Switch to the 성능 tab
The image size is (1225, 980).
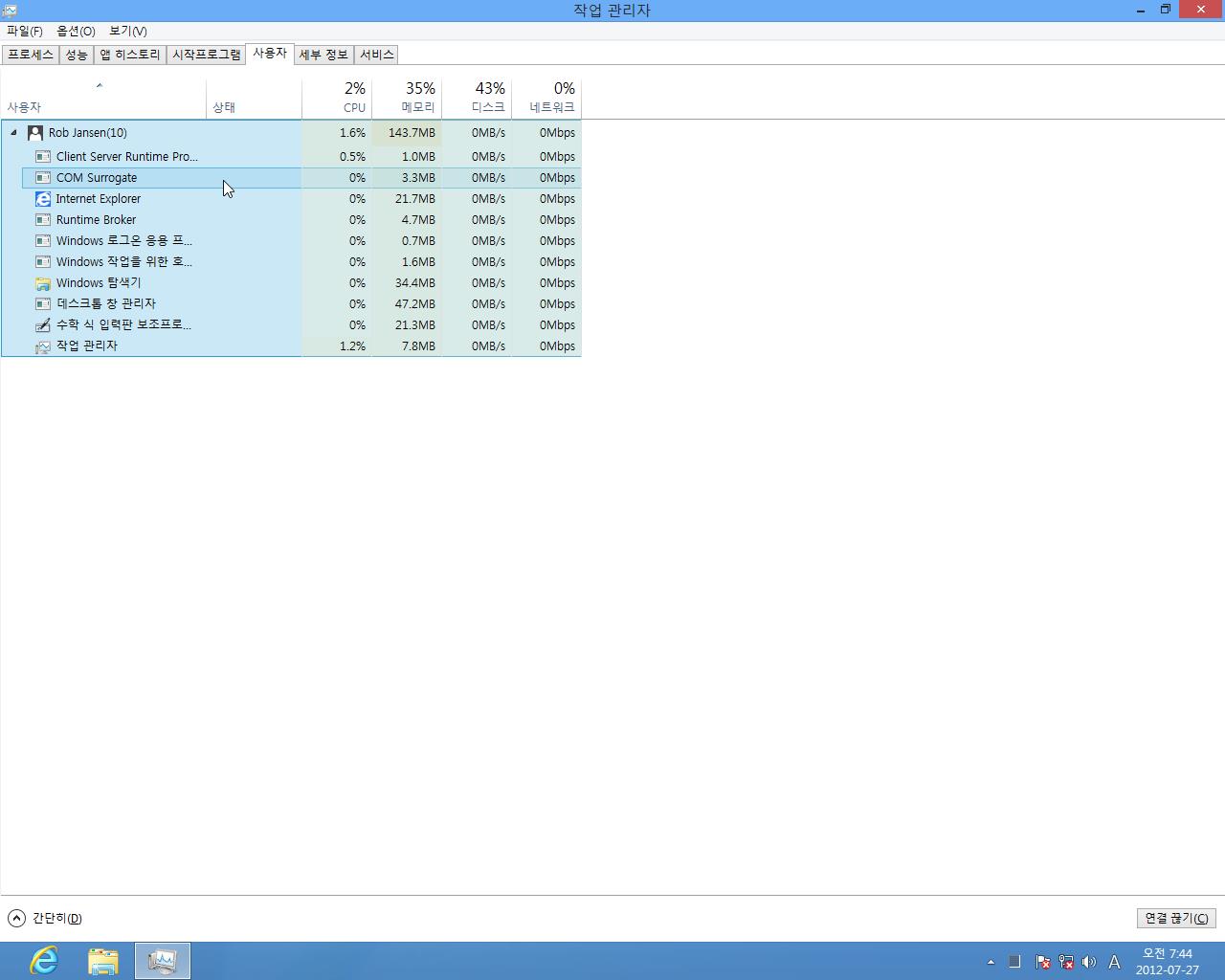77,55
